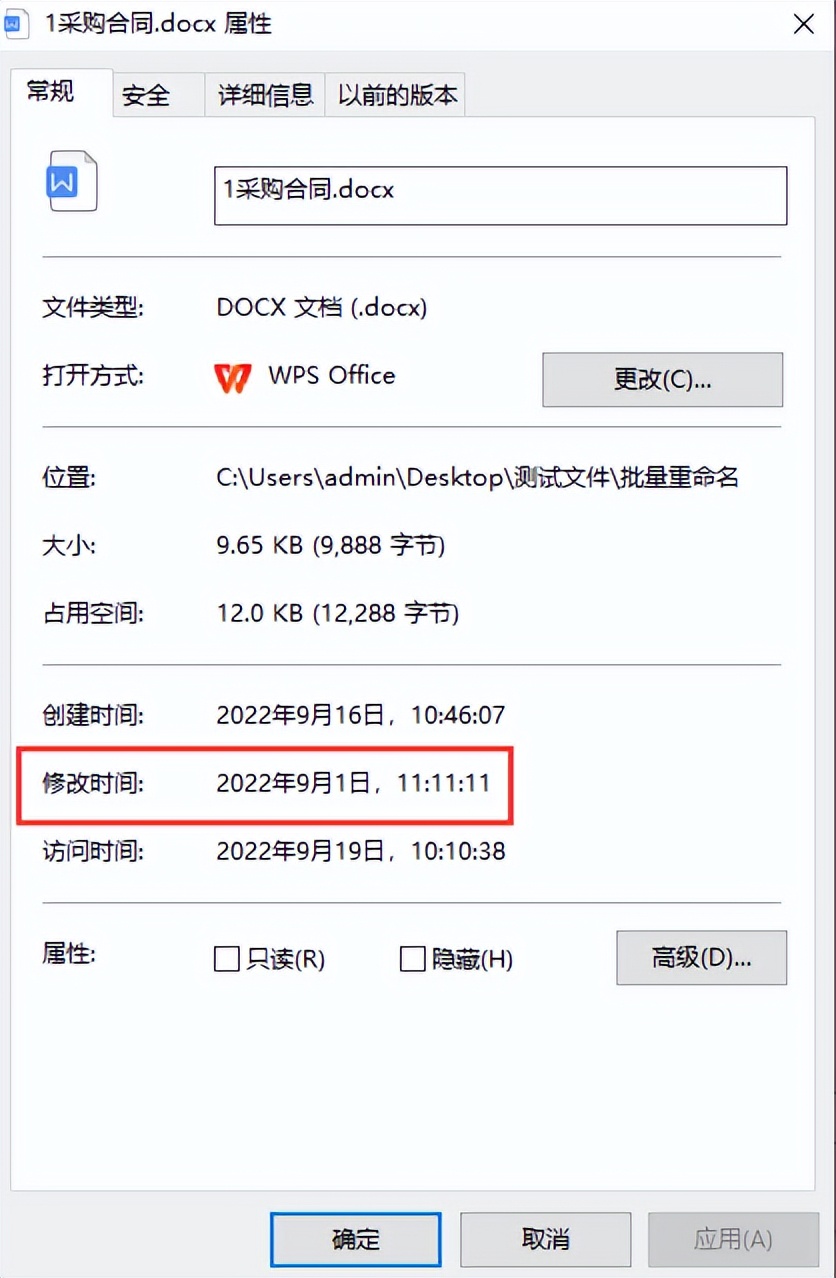Confirm with the 确定 button
The image size is (836, 1278).
[355, 1240]
